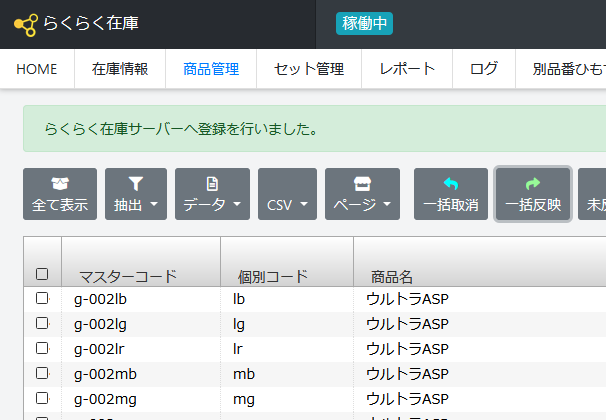Open the レポート tab

(x=407, y=69)
